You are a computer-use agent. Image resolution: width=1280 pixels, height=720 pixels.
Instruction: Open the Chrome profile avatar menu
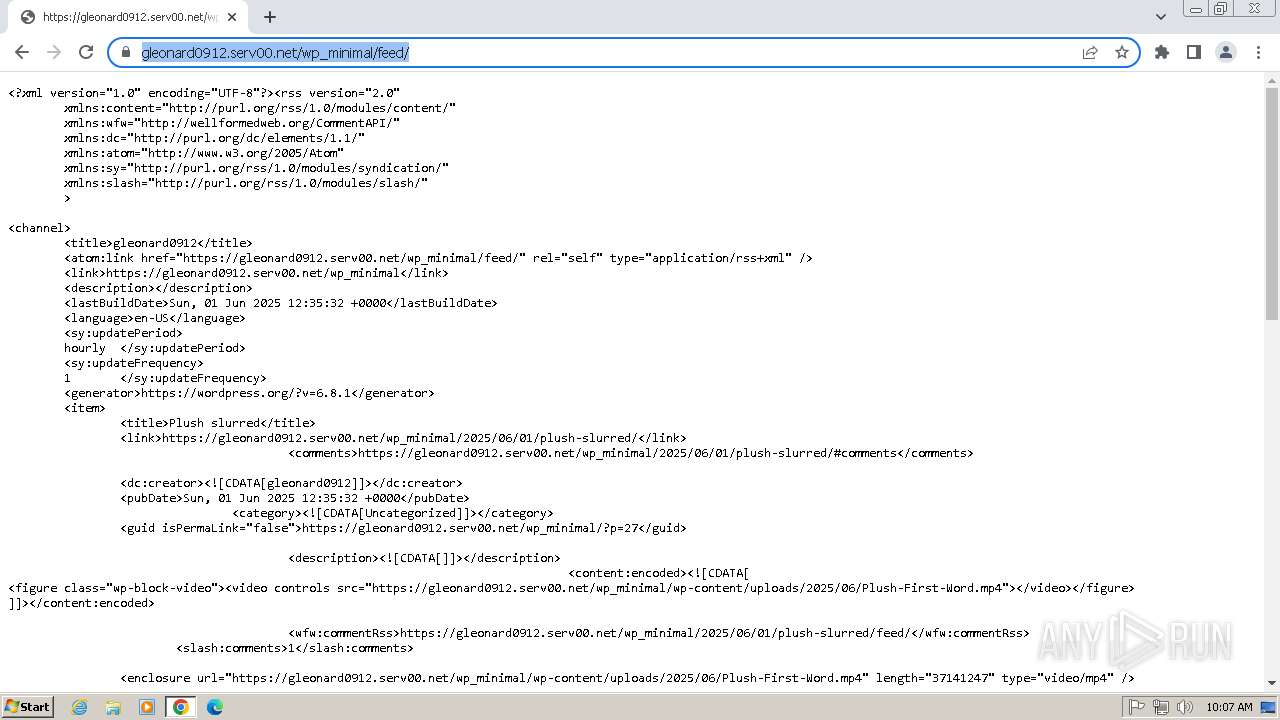point(1226,52)
